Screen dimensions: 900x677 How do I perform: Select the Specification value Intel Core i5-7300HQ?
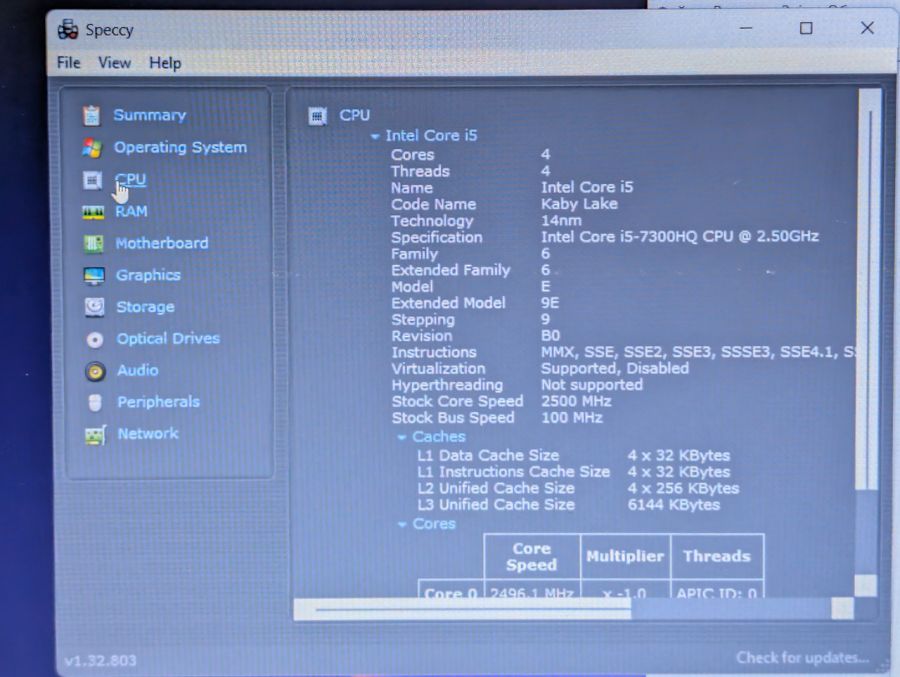680,237
